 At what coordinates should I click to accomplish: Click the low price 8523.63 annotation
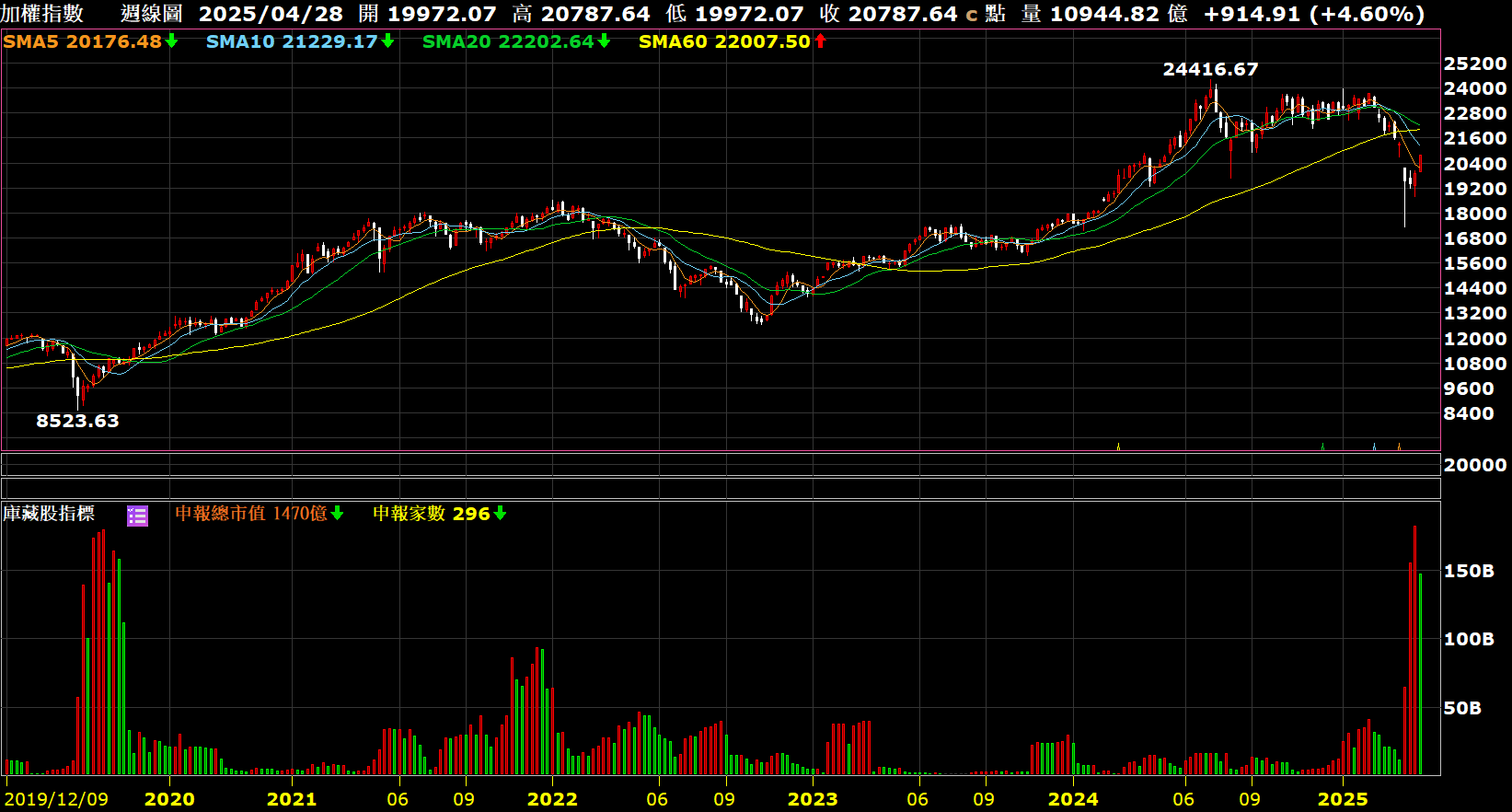(x=77, y=421)
